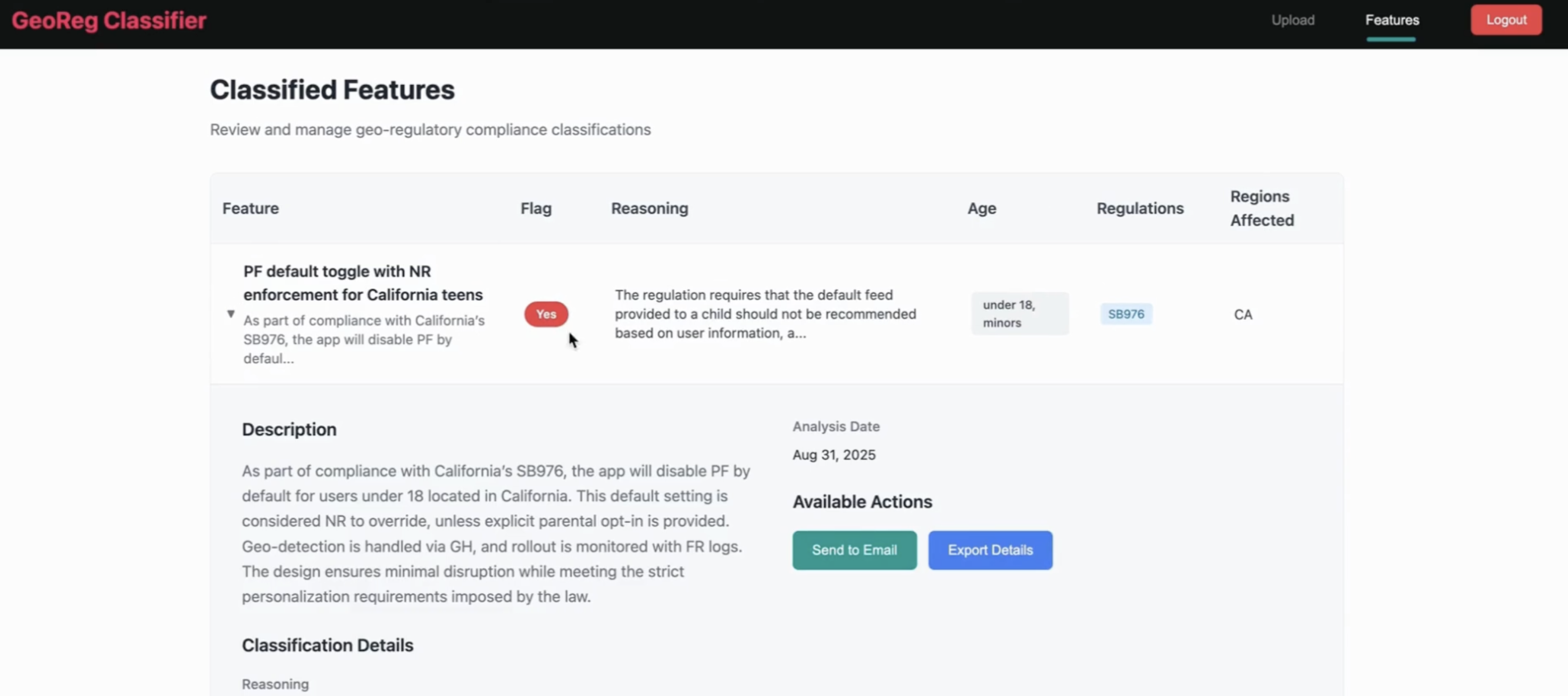Click the feature title about California teens
This screenshot has height=696, width=1568.
tap(363, 283)
